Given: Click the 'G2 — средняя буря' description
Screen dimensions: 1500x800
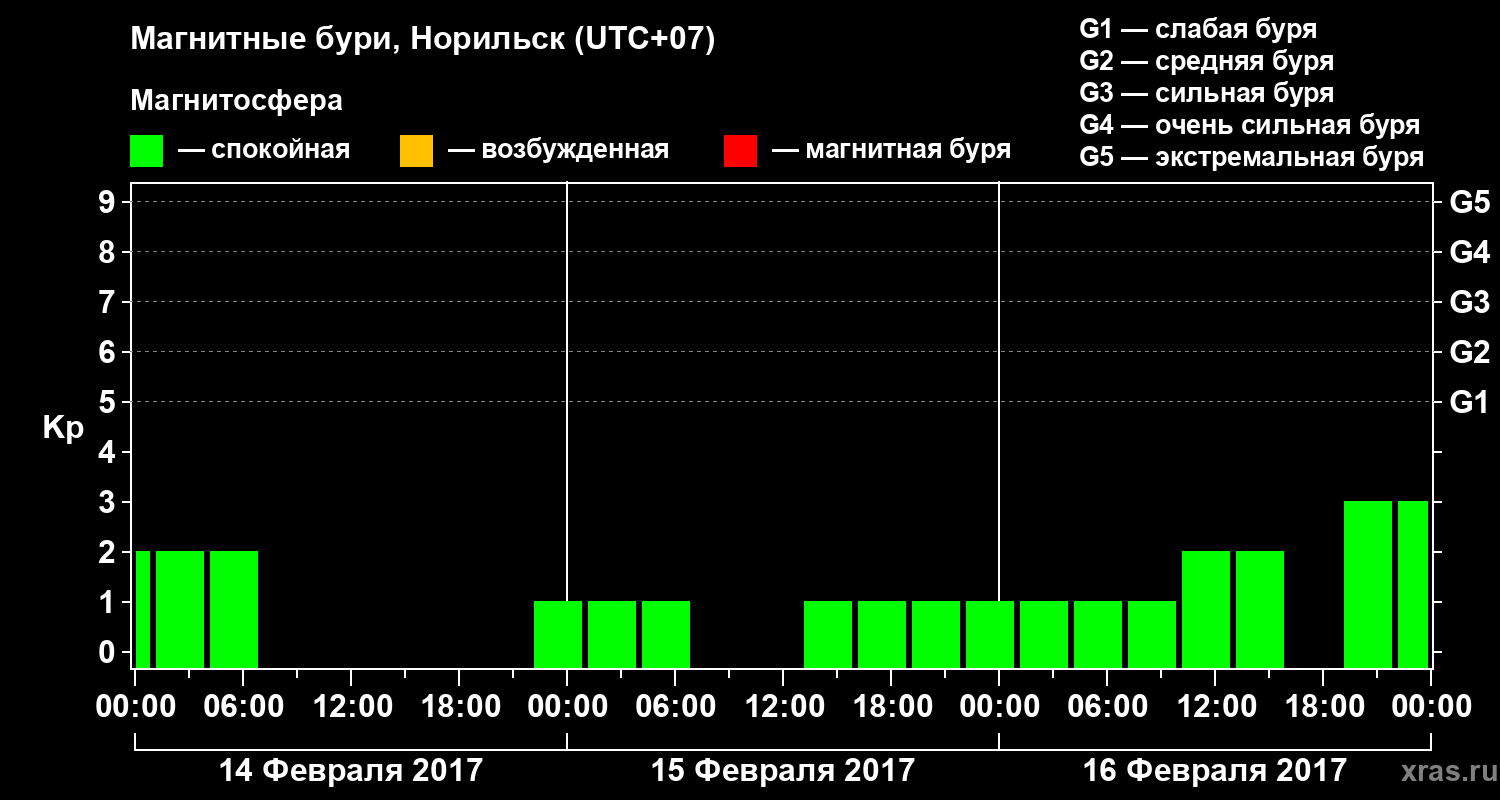Looking at the screenshot, I should point(1206,61).
